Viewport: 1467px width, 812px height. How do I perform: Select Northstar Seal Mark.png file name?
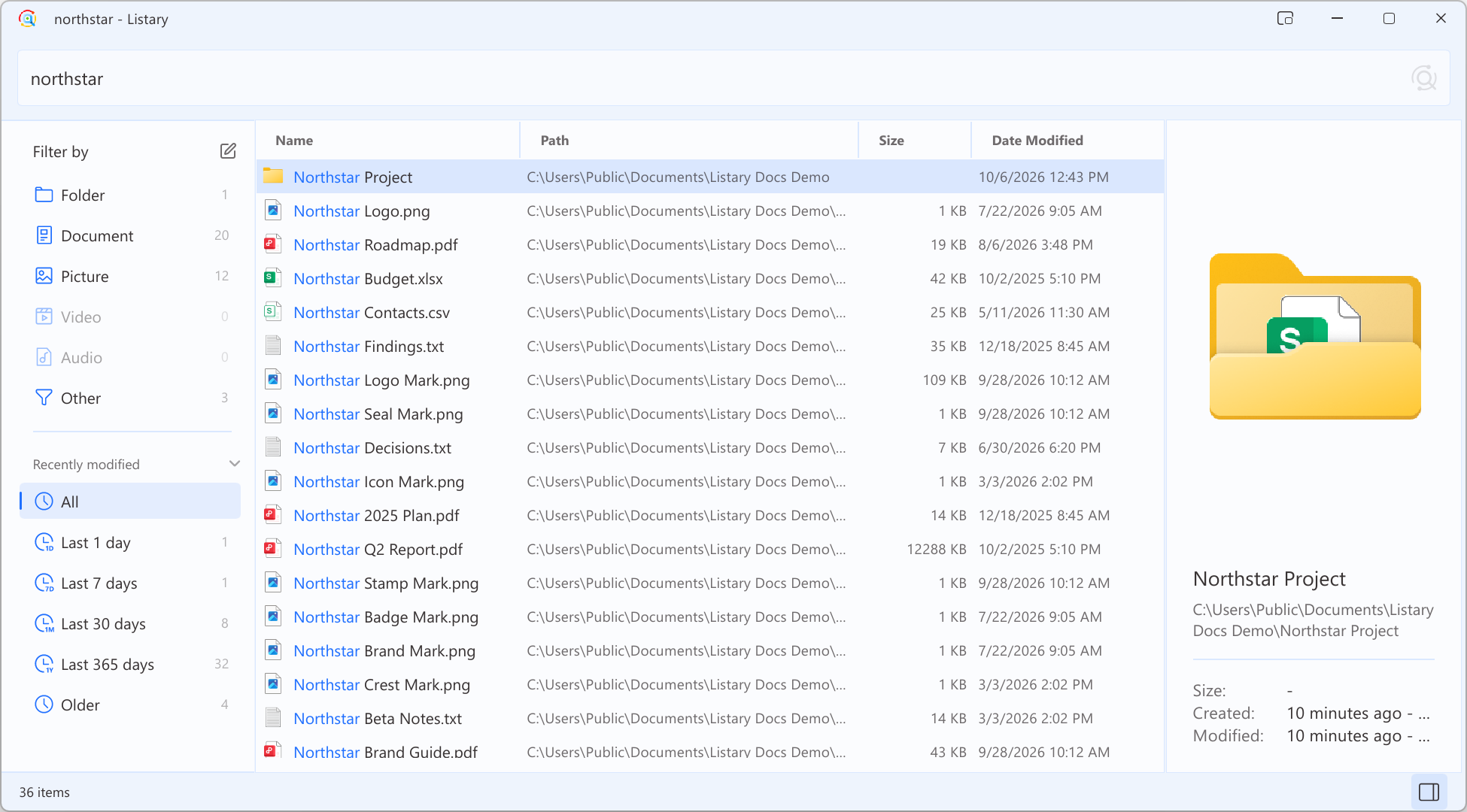pos(378,414)
